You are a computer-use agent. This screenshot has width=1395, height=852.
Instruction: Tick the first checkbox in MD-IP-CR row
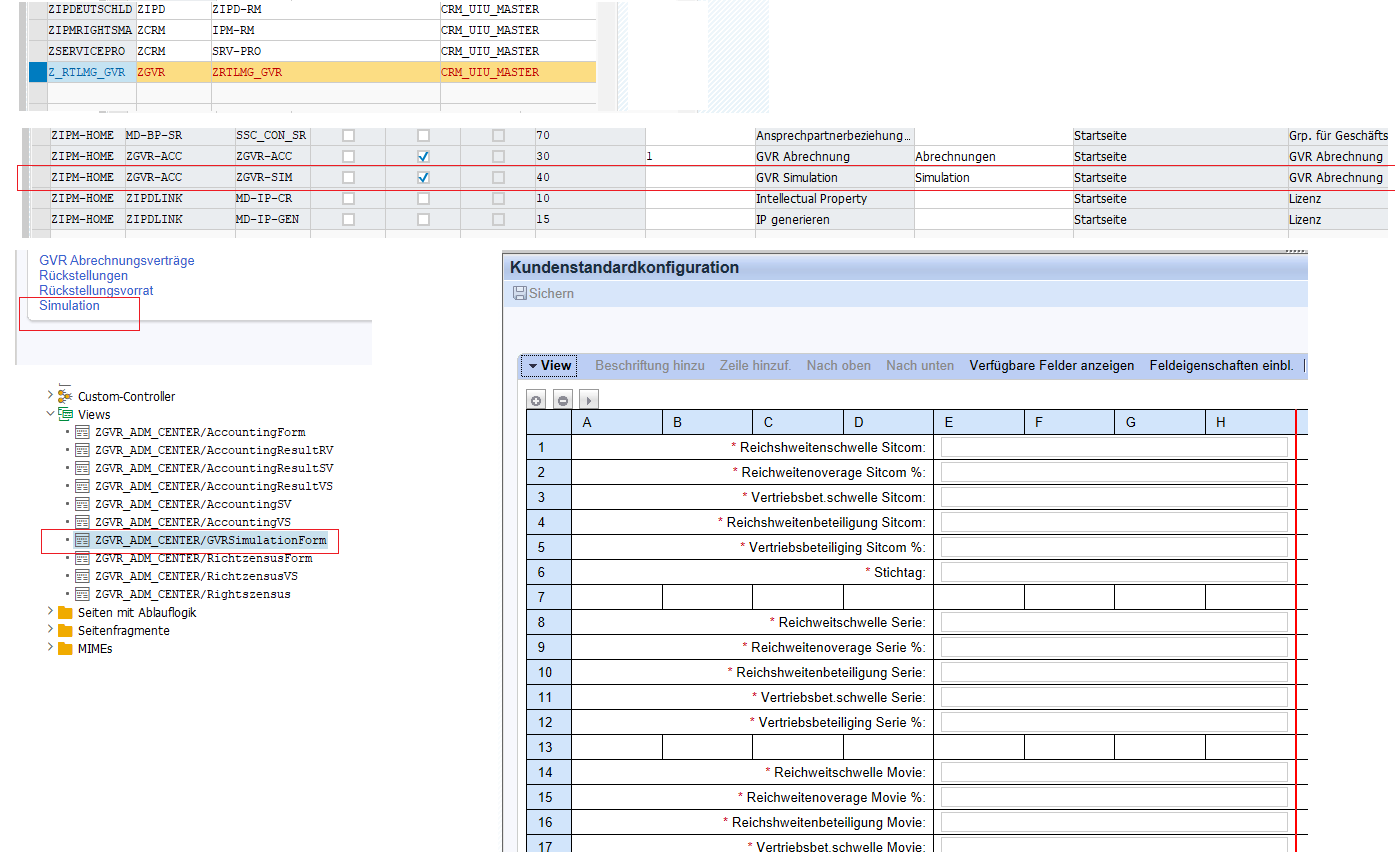[x=348, y=199]
